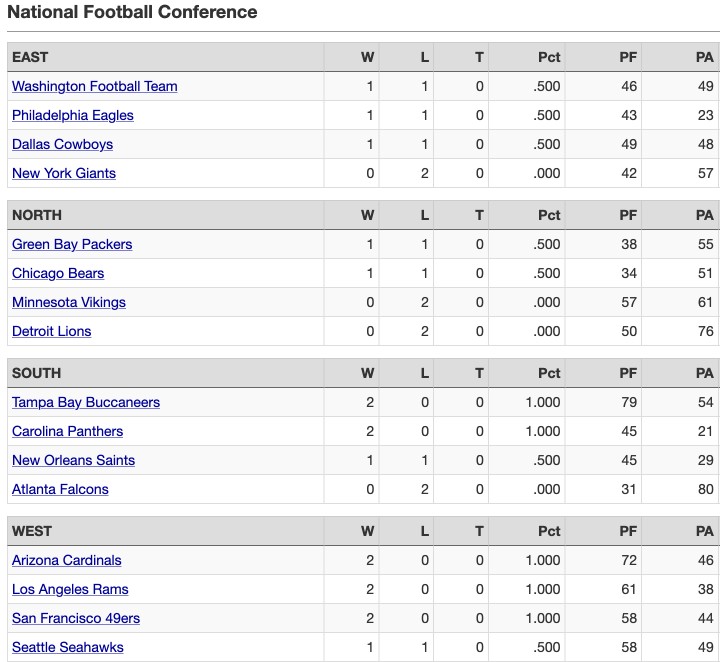Open the San Francisco 49ers link

(76, 618)
